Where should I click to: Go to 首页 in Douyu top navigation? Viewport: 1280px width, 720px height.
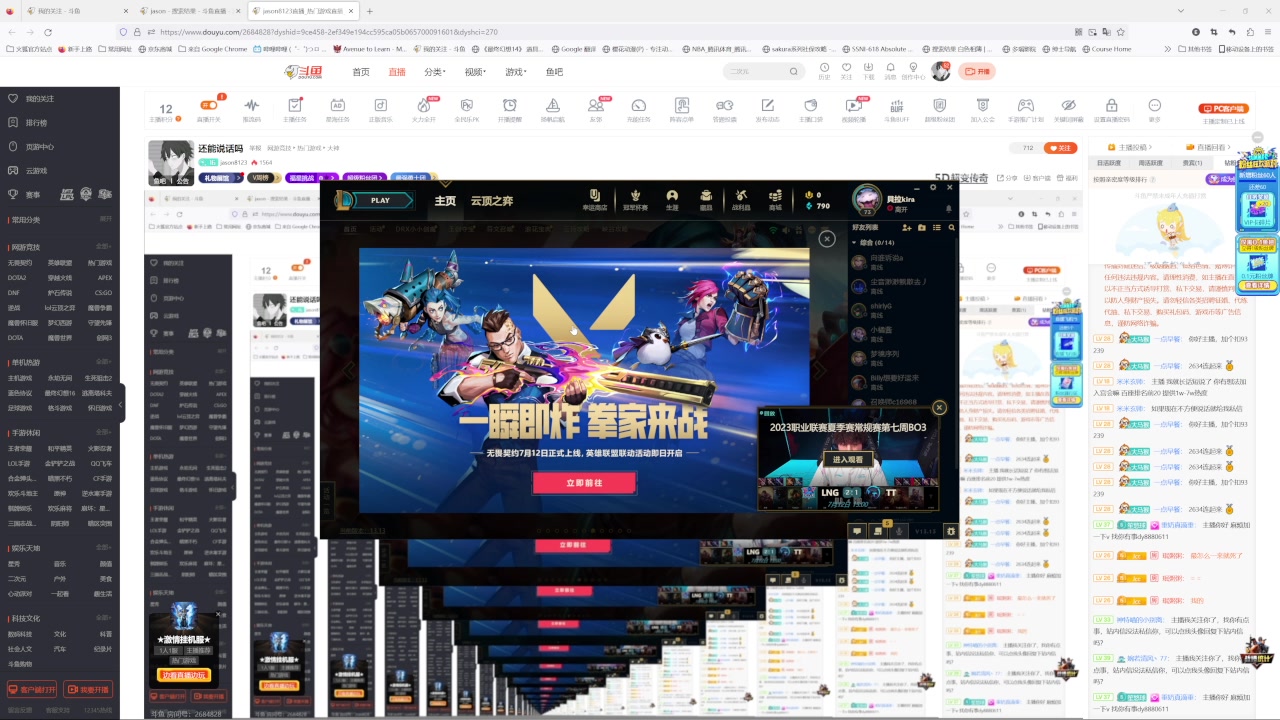pos(361,72)
